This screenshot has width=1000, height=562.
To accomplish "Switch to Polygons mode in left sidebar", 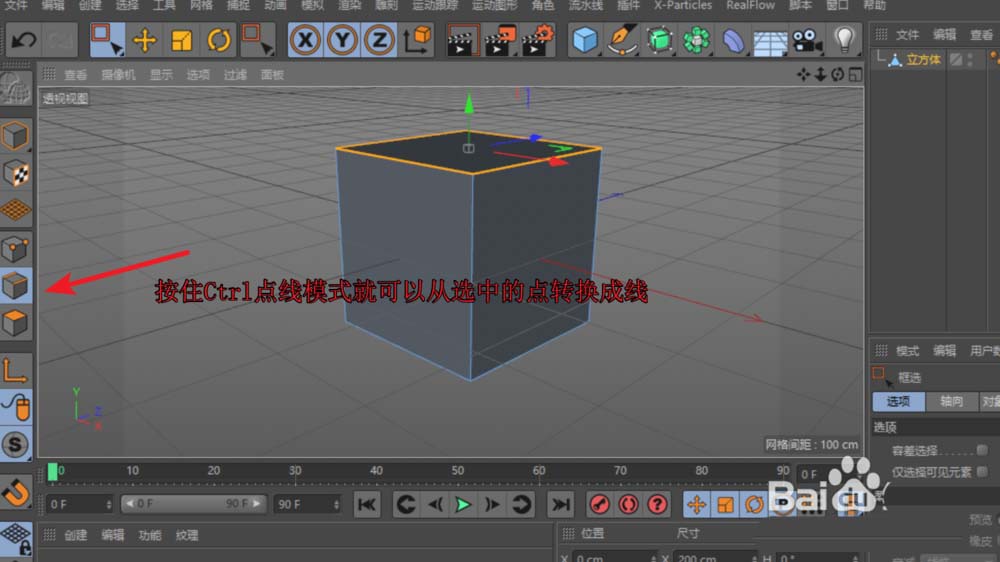I will coord(16,324).
